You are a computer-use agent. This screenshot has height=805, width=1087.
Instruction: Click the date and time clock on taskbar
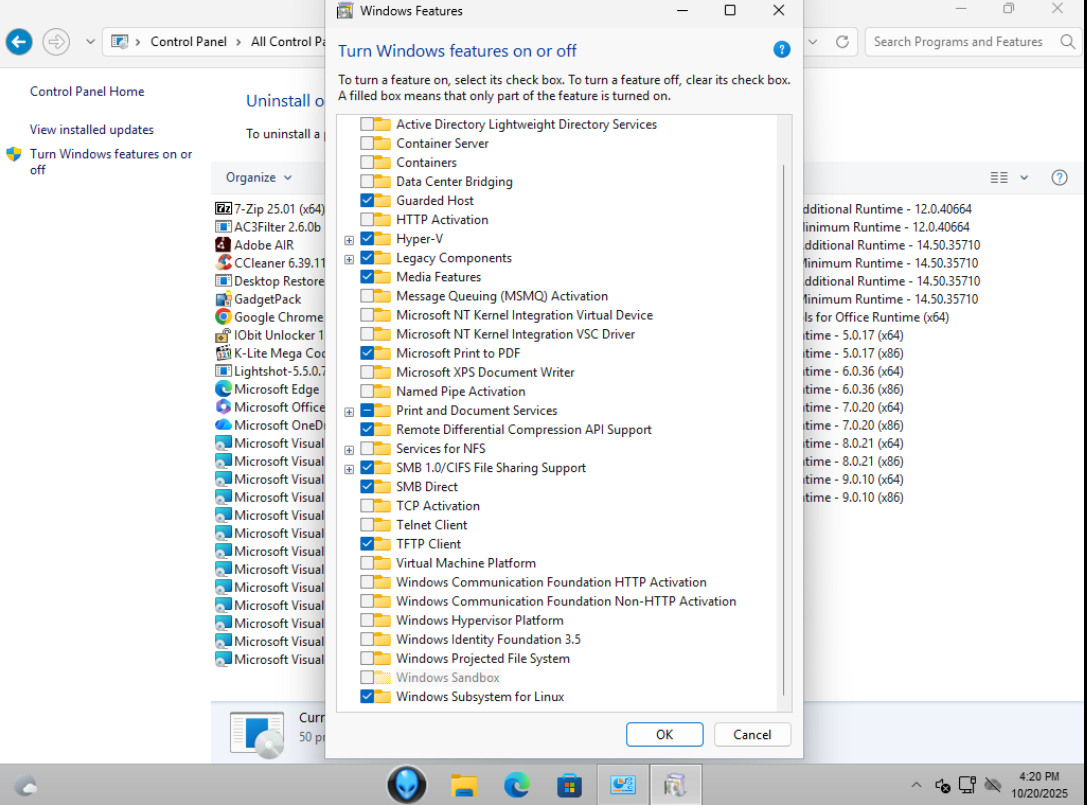coord(1039,785)
